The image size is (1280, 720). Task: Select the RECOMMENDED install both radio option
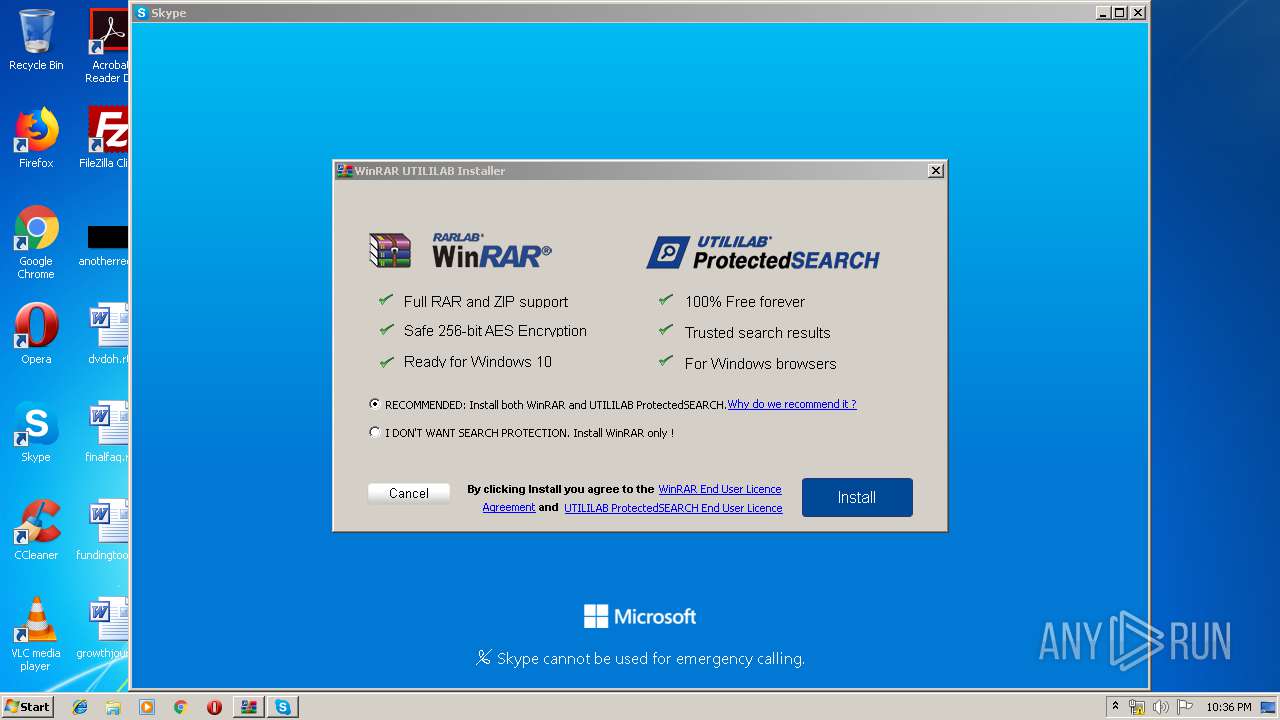coord(375,404)
